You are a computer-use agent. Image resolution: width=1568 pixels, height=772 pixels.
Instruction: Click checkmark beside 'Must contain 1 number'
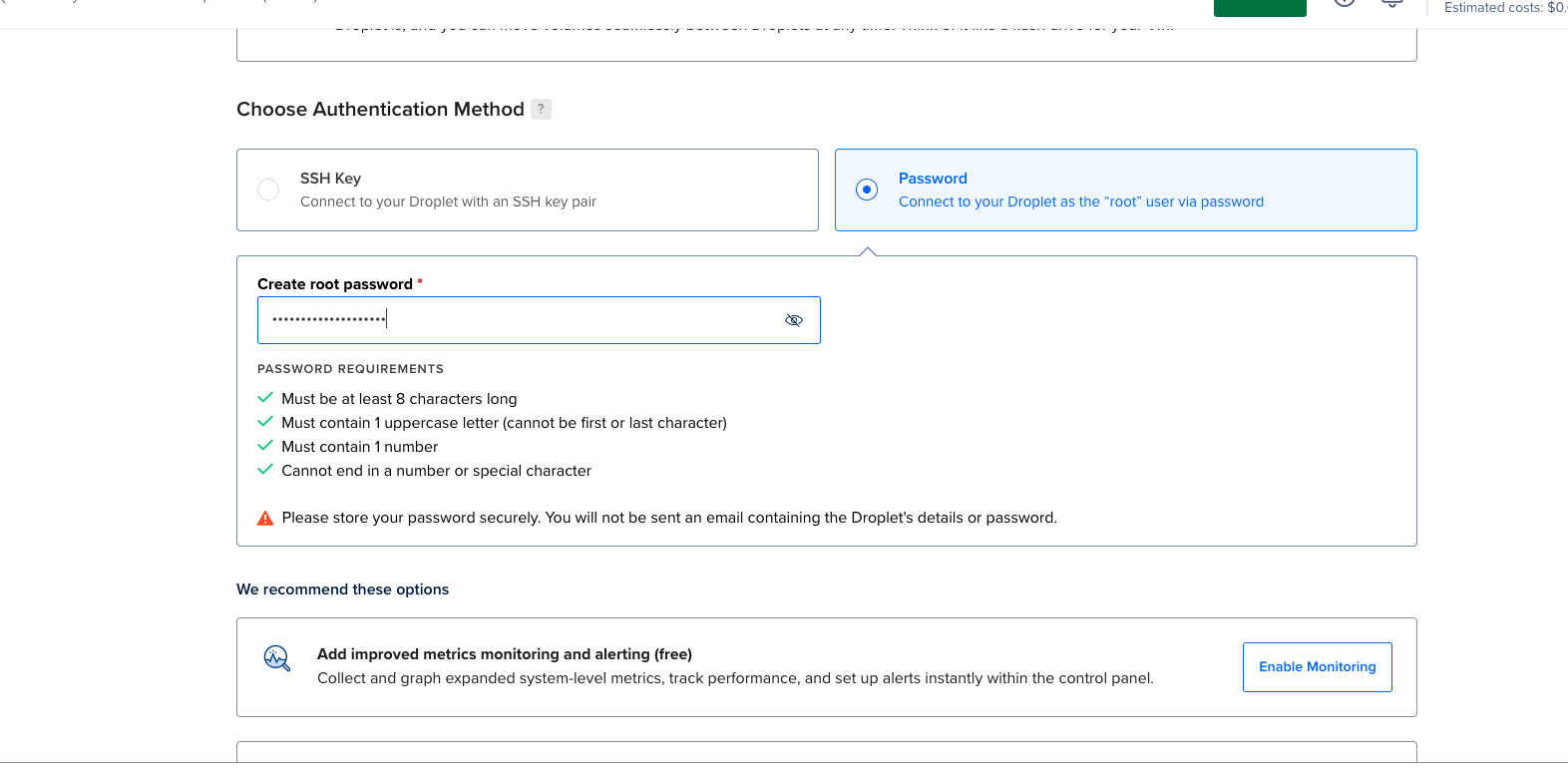[x=265, y=446]
